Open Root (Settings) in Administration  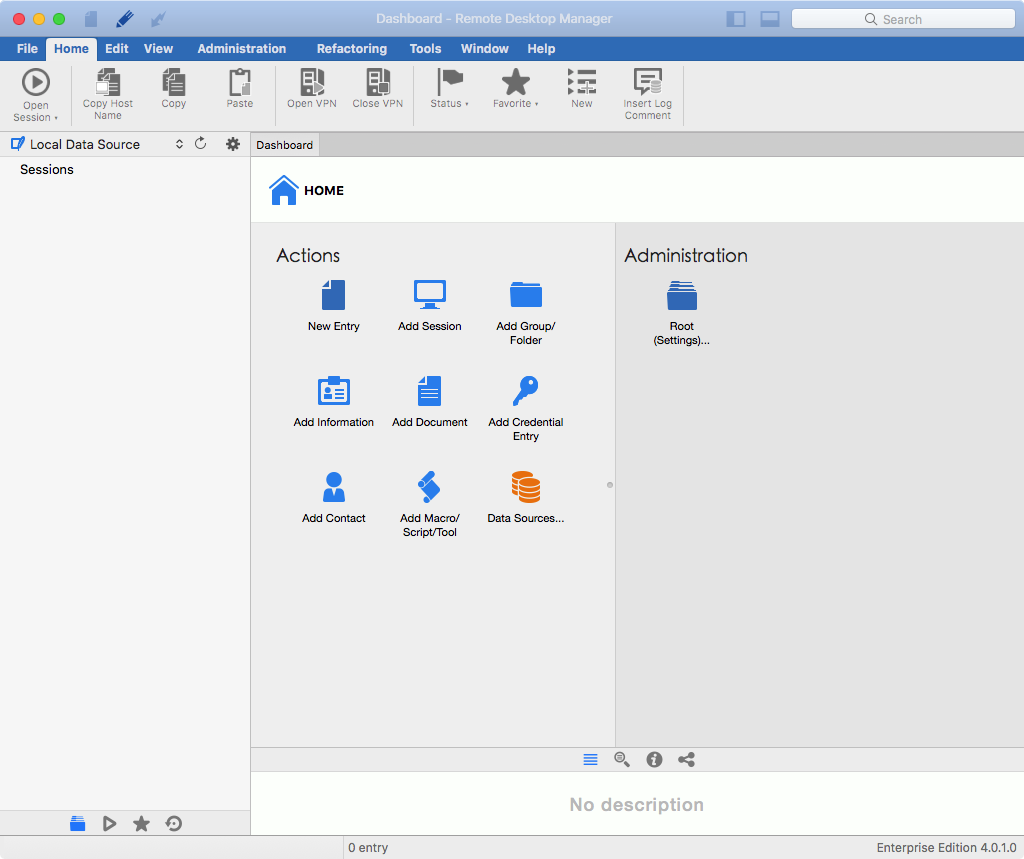point(682,313)
